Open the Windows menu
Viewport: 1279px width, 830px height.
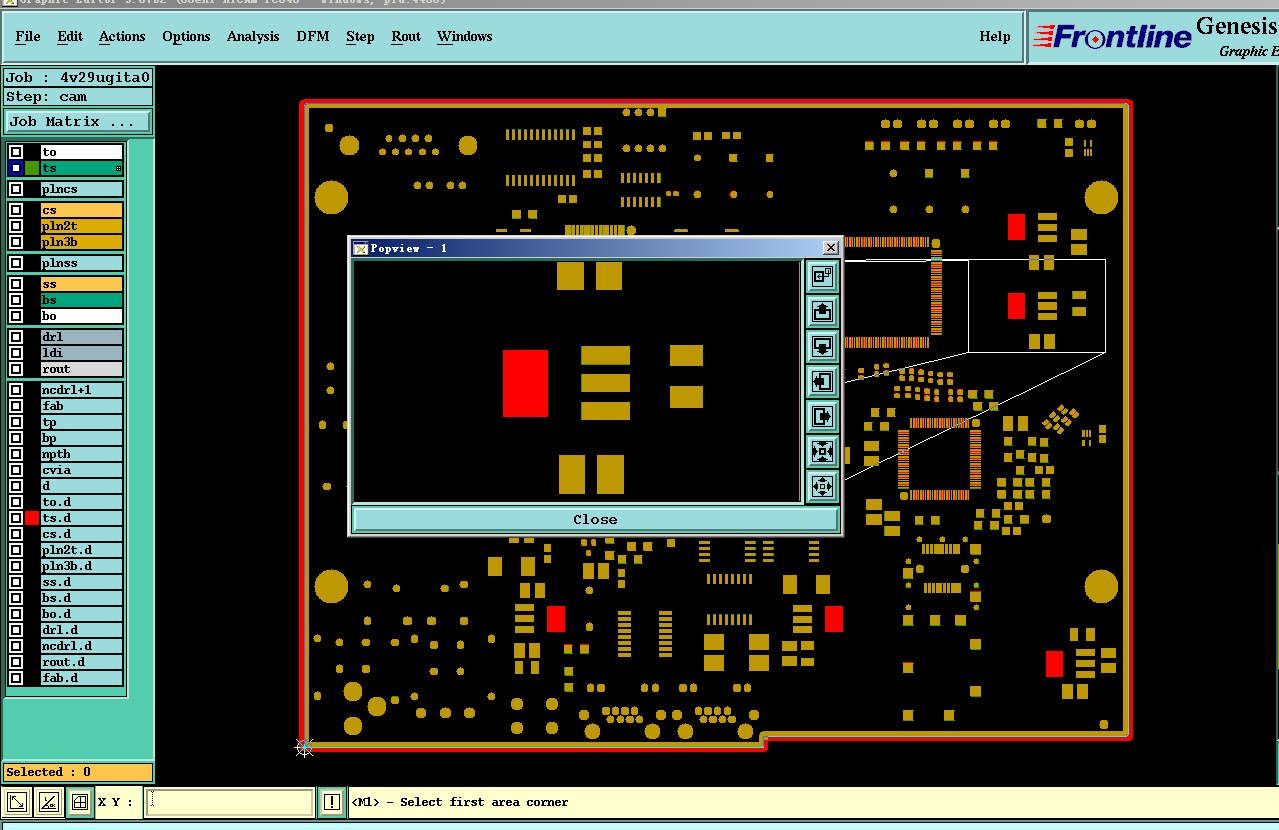tap(465, 36)
